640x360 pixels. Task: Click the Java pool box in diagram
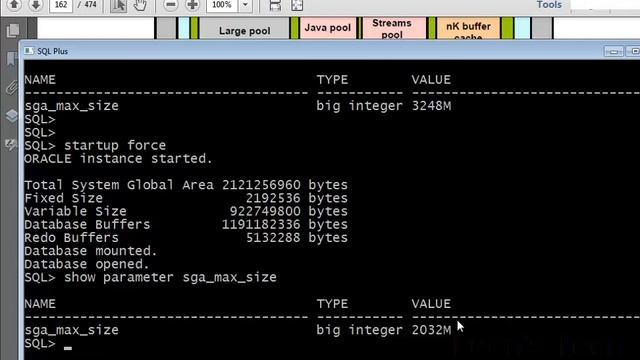(x=328, y=28)
